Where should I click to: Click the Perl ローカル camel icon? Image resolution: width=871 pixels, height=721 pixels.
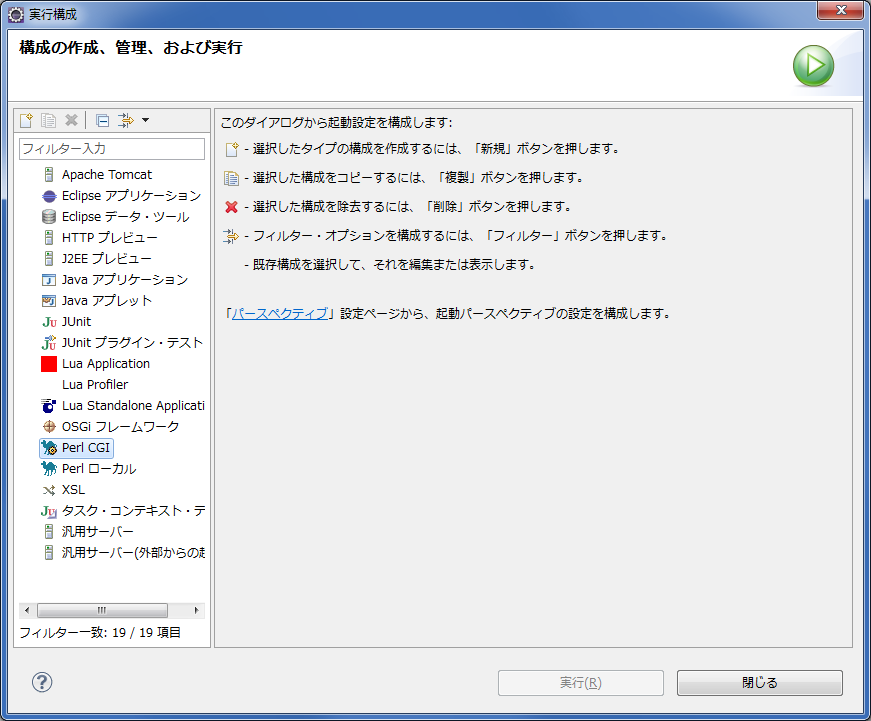point(49,469)
